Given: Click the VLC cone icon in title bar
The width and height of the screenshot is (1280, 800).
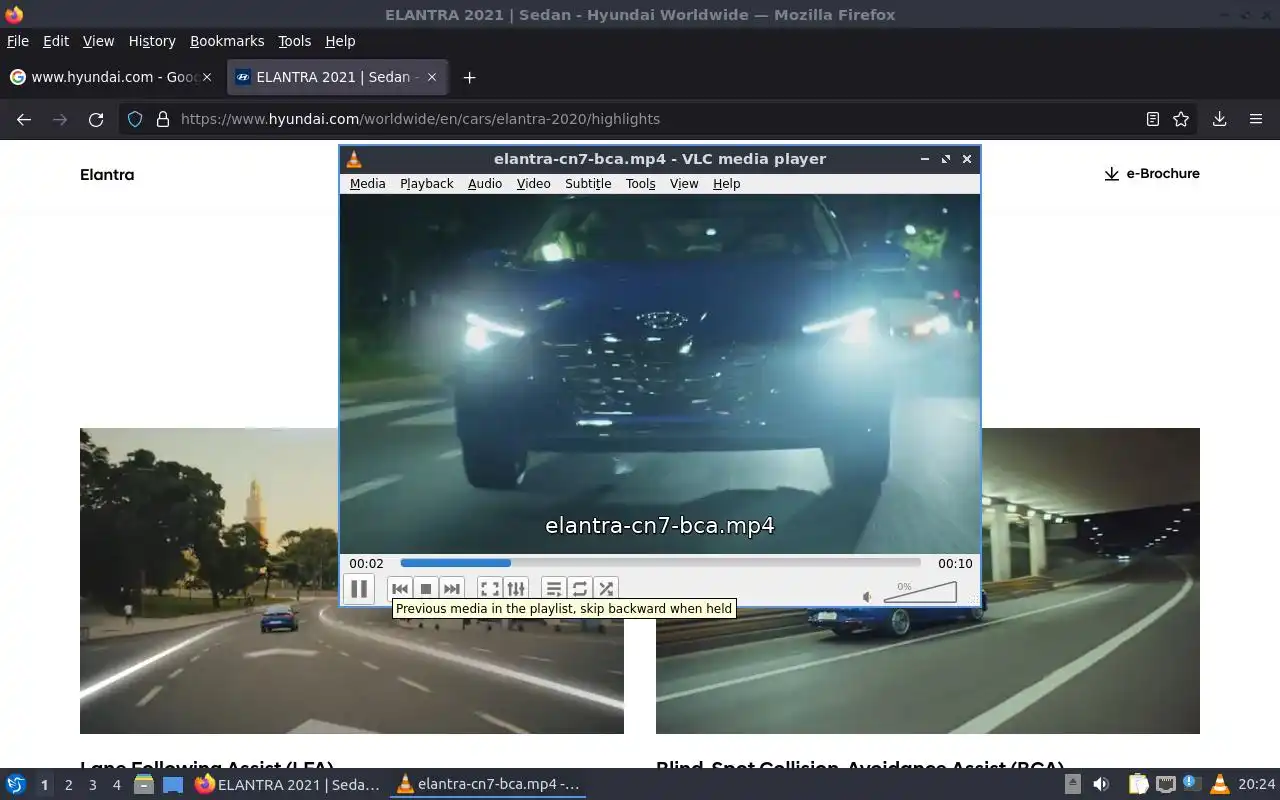Looking at the screenshot, I should [x=353, y=159].
